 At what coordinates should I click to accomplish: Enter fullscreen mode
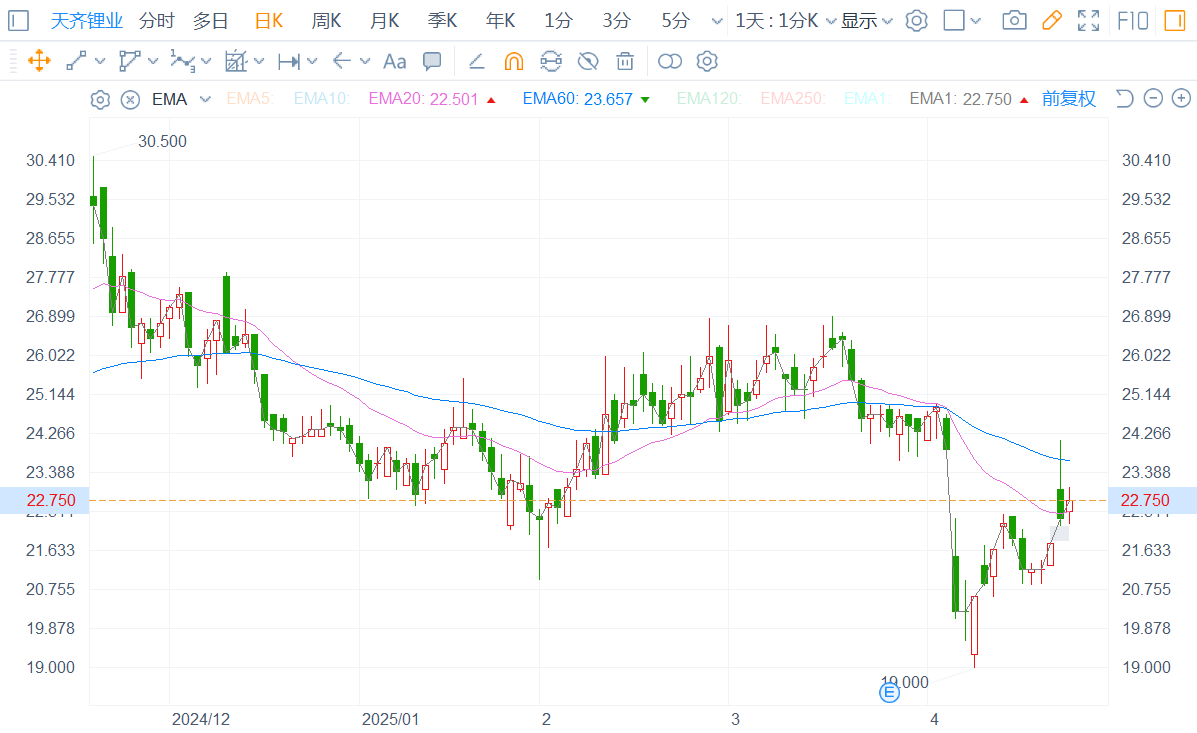click(1089, 21)
